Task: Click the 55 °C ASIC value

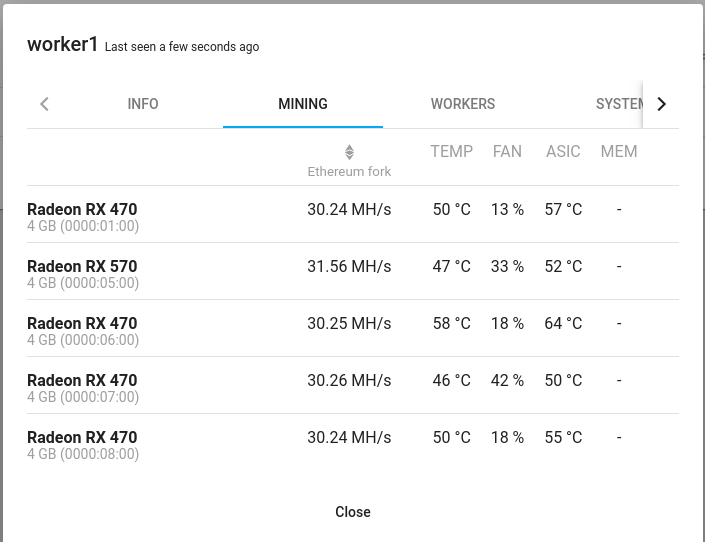Action: click(x=563, y=438)
